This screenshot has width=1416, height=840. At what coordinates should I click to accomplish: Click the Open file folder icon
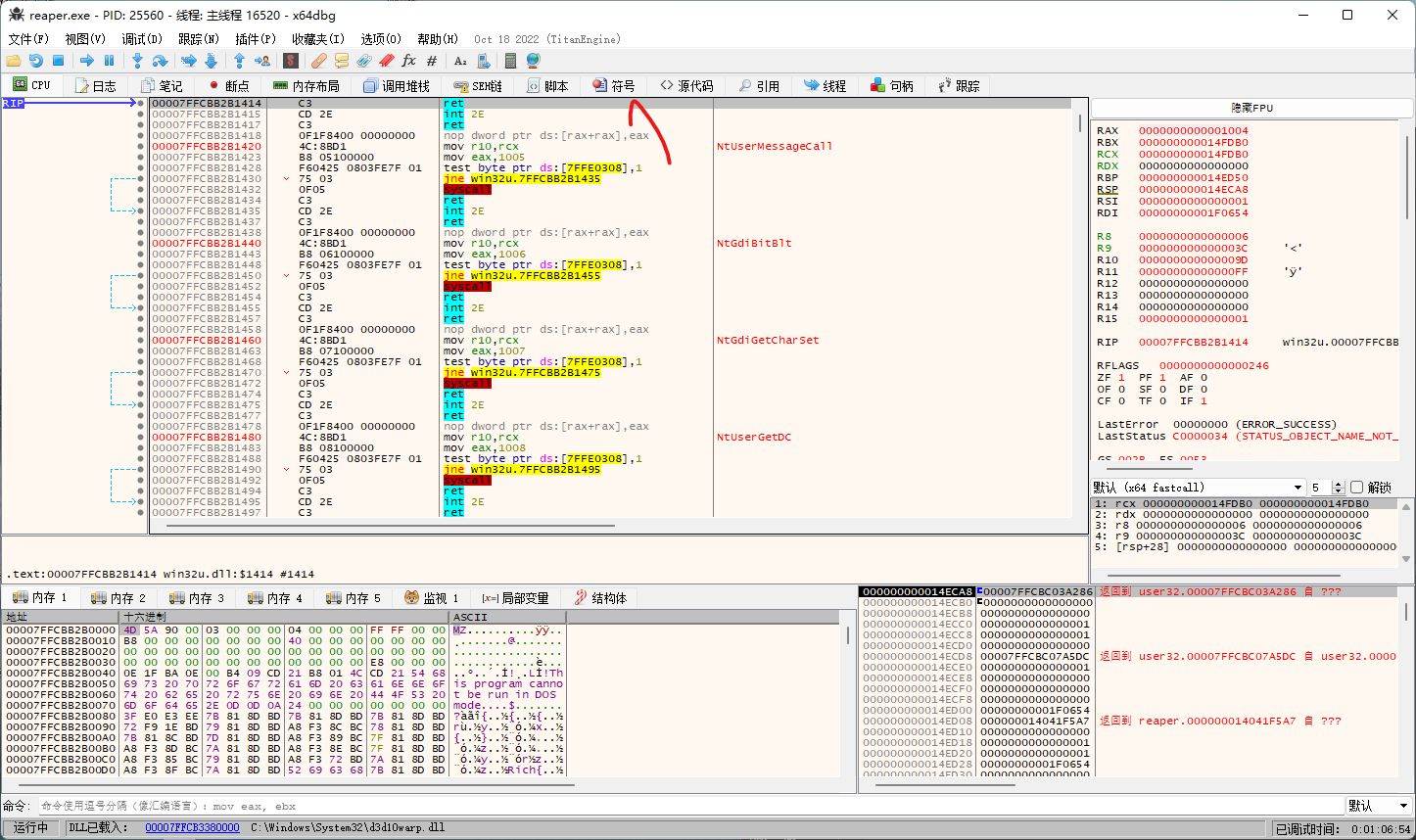coord(14,61)
